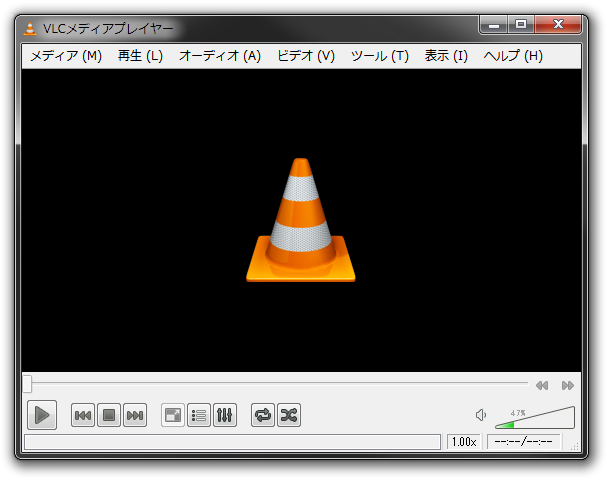Mute audio with speaker icon
Screen dimensions: 607x478
tap(480, 415)
